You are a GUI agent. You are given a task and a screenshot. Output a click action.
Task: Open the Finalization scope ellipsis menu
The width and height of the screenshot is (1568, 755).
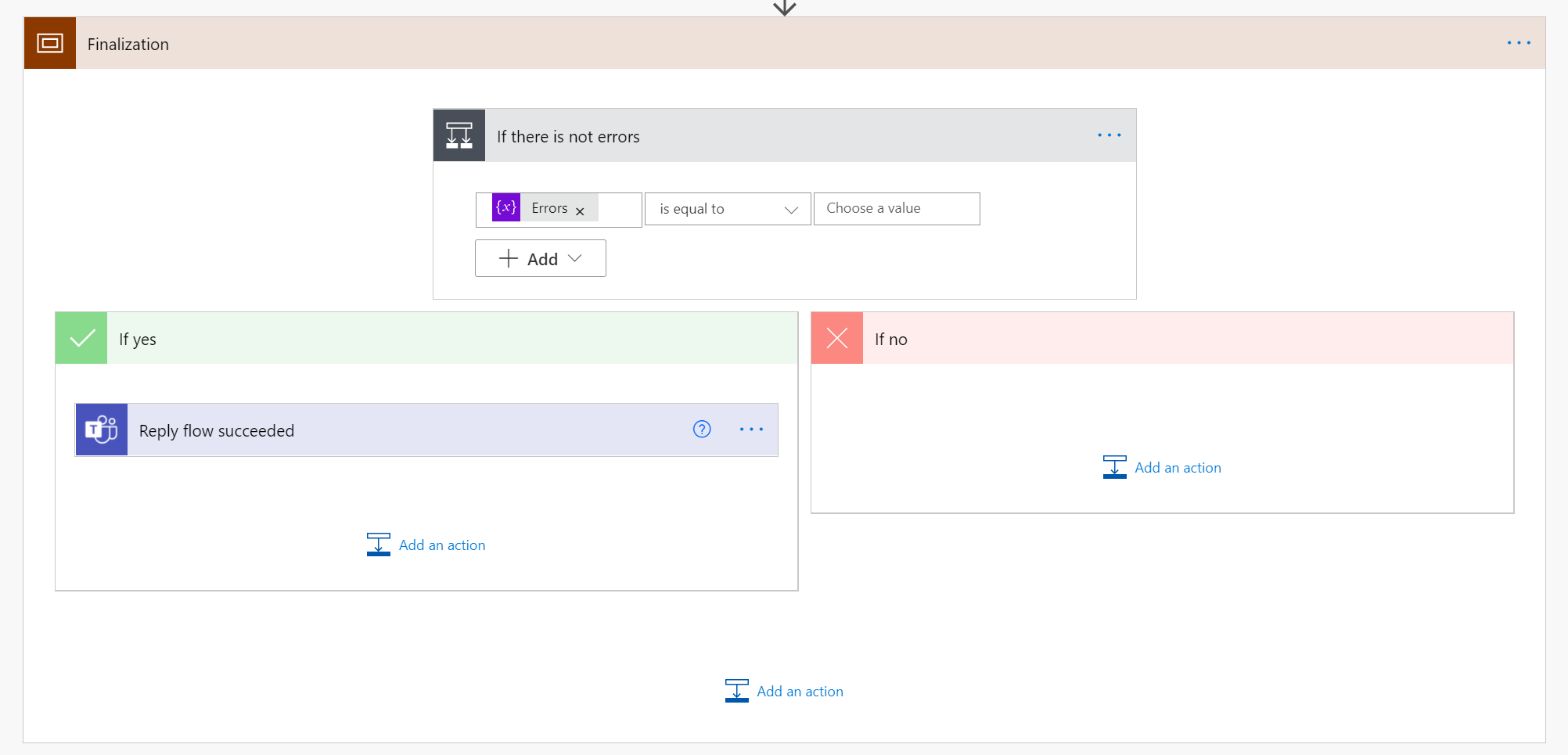pyautogui.click(x=1518, y=43)
